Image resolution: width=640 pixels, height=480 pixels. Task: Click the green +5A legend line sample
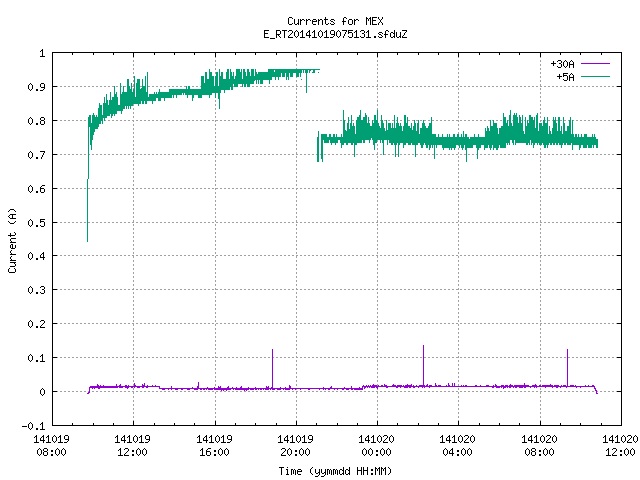click(x=595, y=76)
